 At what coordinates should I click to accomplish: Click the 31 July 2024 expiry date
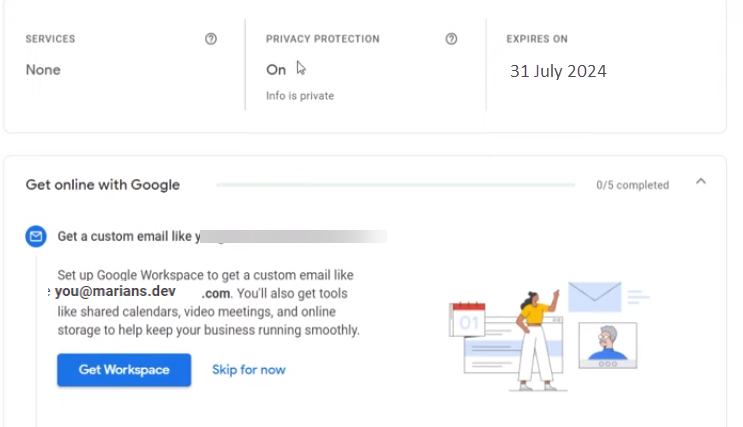click(558, 71)
